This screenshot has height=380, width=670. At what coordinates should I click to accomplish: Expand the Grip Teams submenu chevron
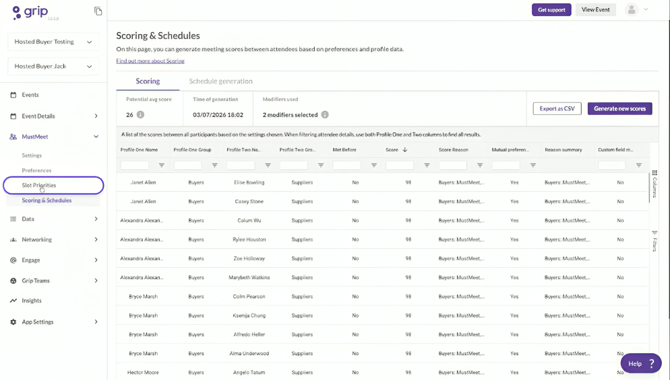[96, 280]
